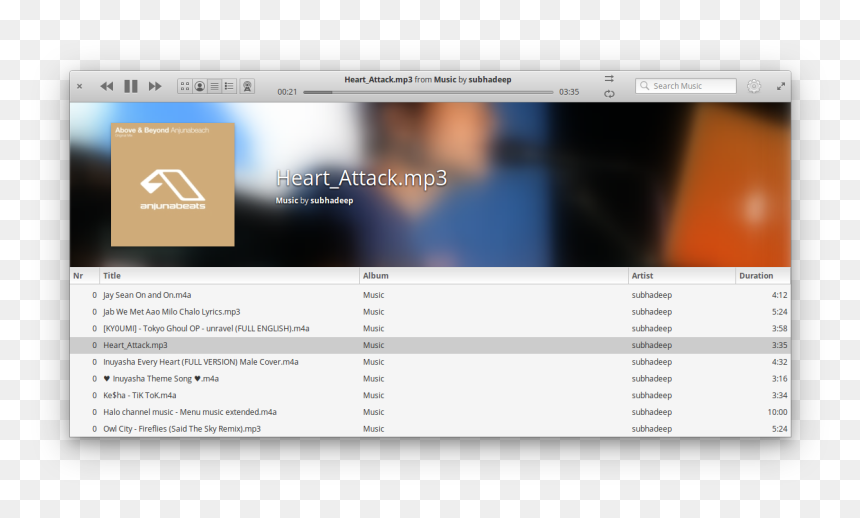Click the large Heart_Attack.mp3 banner title
Image resolution: width=860 pixels, height=518 pixels.
pos(361,178)
